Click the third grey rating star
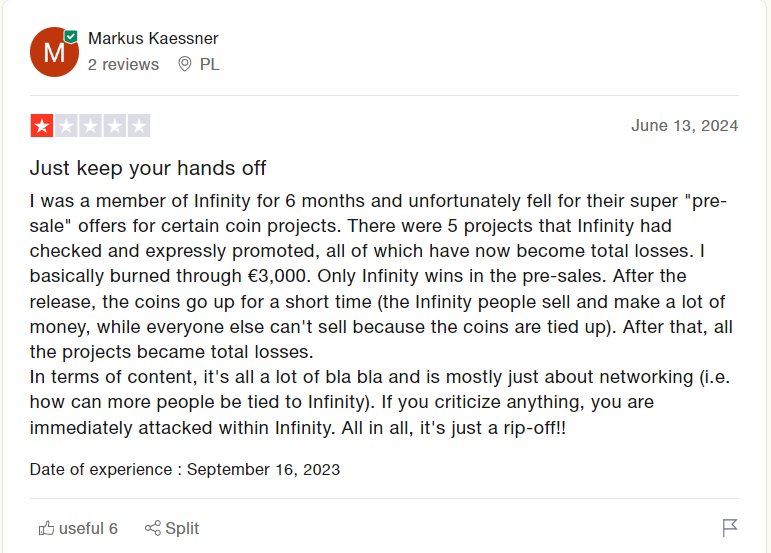771x553 pixels. [90, 126]
